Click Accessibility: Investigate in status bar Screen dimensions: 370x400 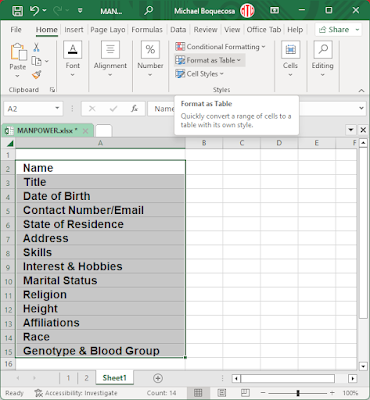click(76, 393)
